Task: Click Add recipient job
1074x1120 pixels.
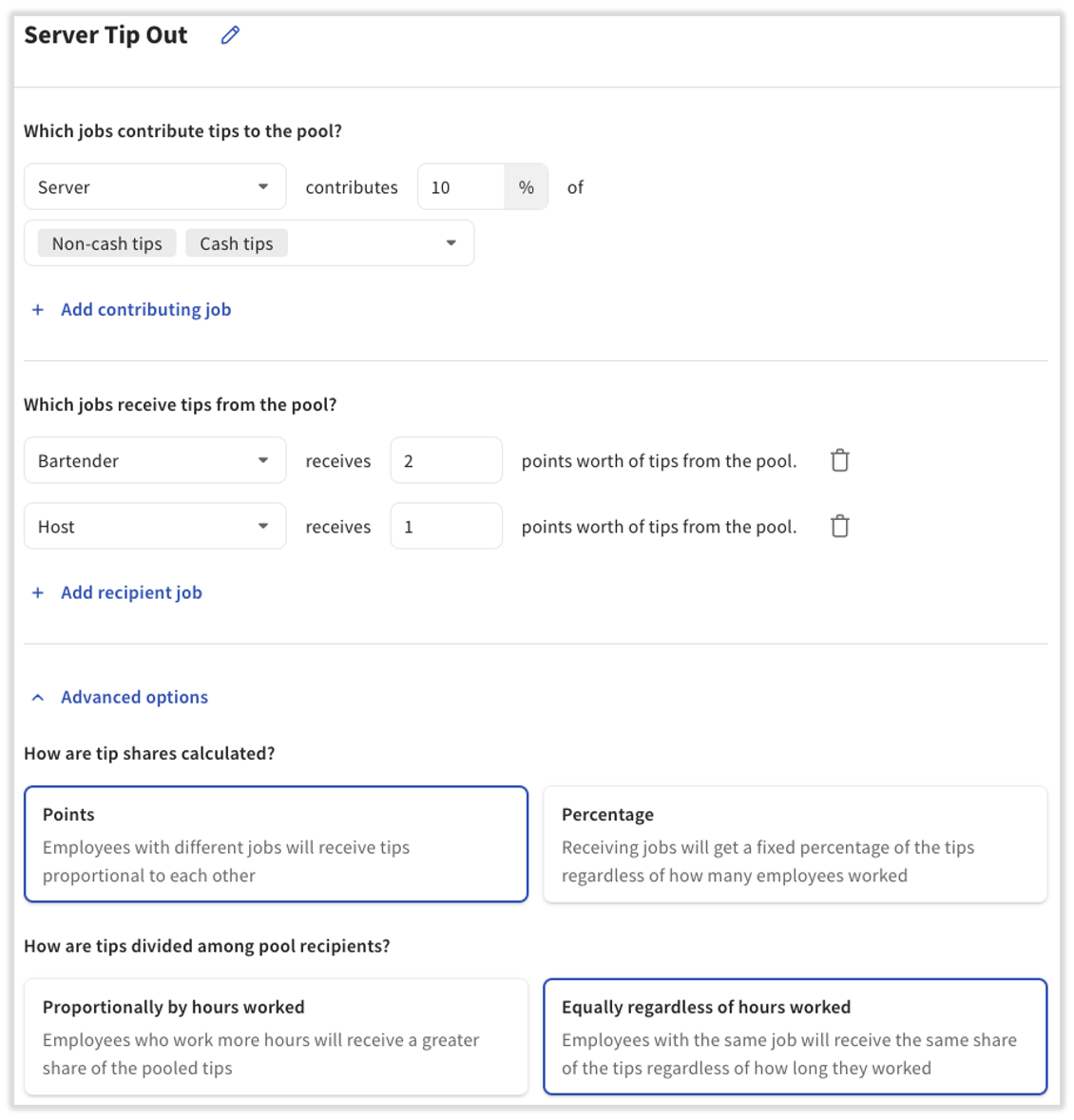Action: tap(131, 592)
